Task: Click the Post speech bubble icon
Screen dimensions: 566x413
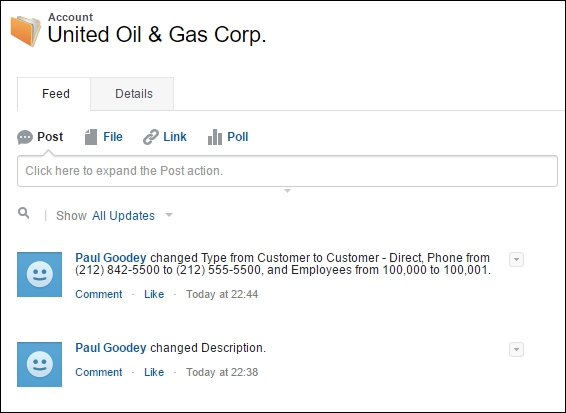Action: coord(25,137)
